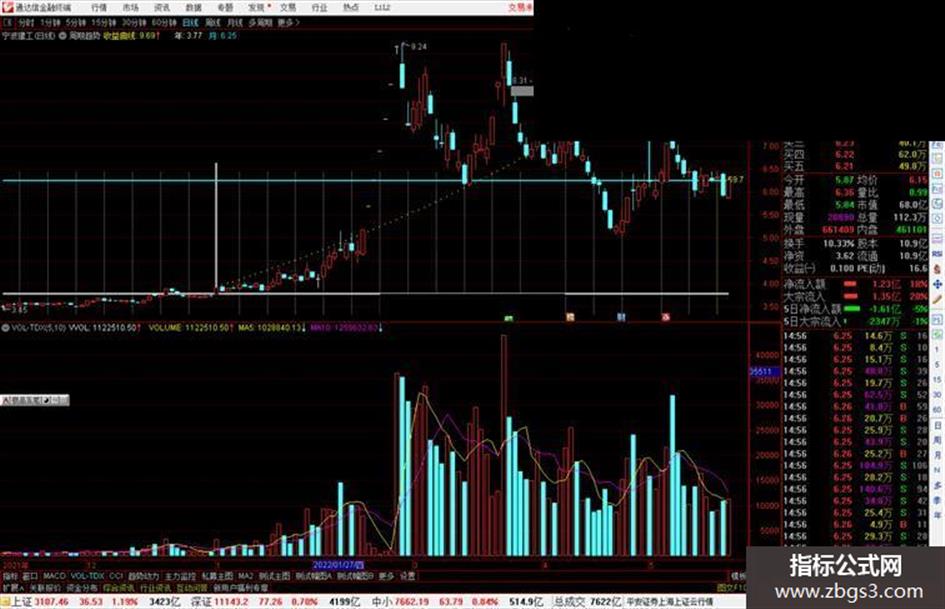The height and width of the screenshot is (609, 945).
Task: Click the circular icon beside 周期趋势
Action: [62, 36]
